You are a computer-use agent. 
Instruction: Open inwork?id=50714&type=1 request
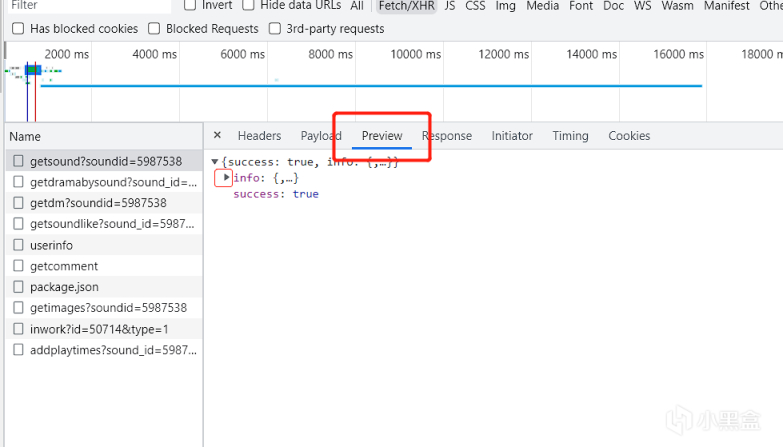coord(104,329)
